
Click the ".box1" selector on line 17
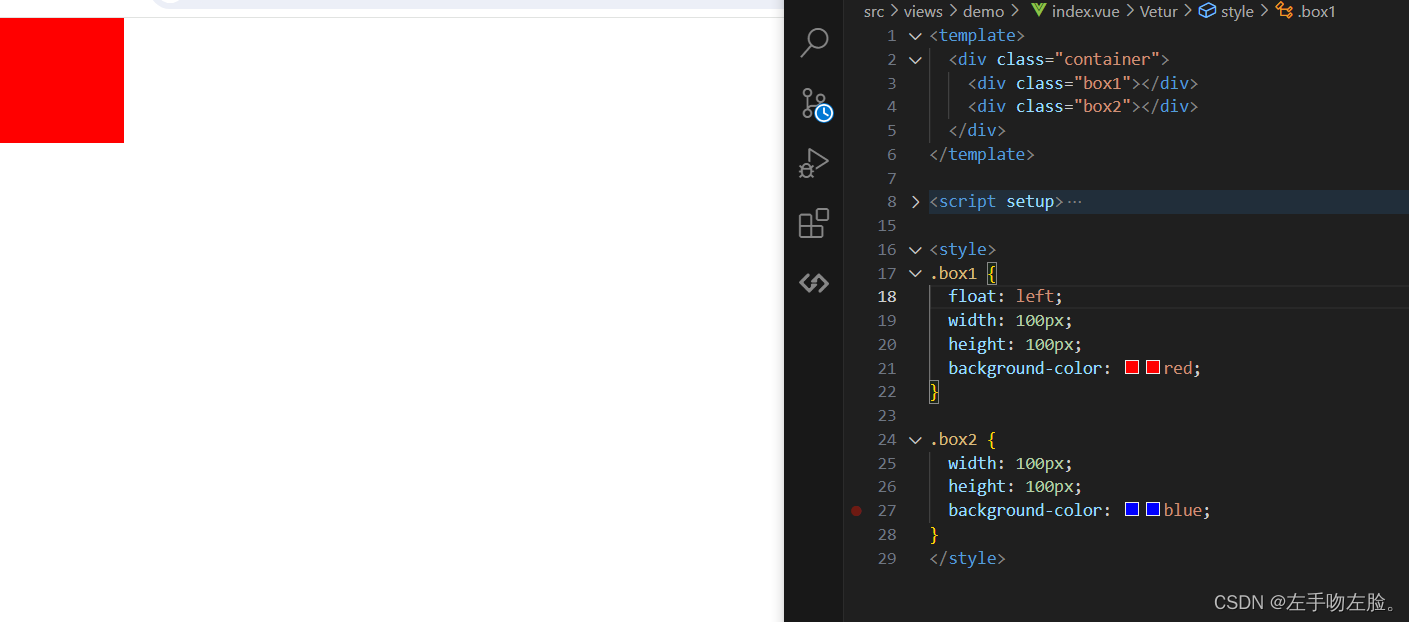(x=953, y=274)
